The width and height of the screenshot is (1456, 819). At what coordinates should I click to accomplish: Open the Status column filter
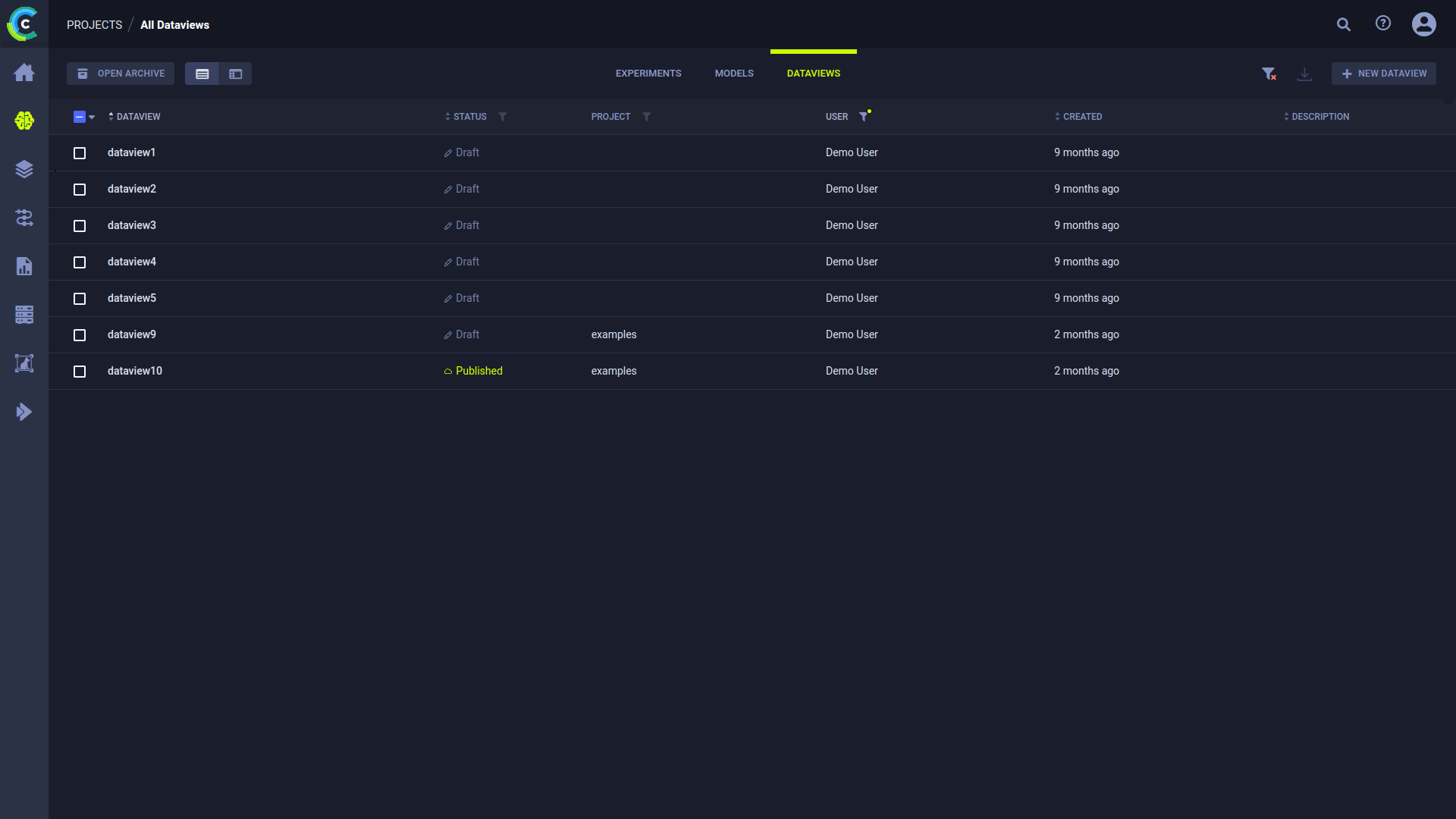pyautogui.click(x=503, y=117)
